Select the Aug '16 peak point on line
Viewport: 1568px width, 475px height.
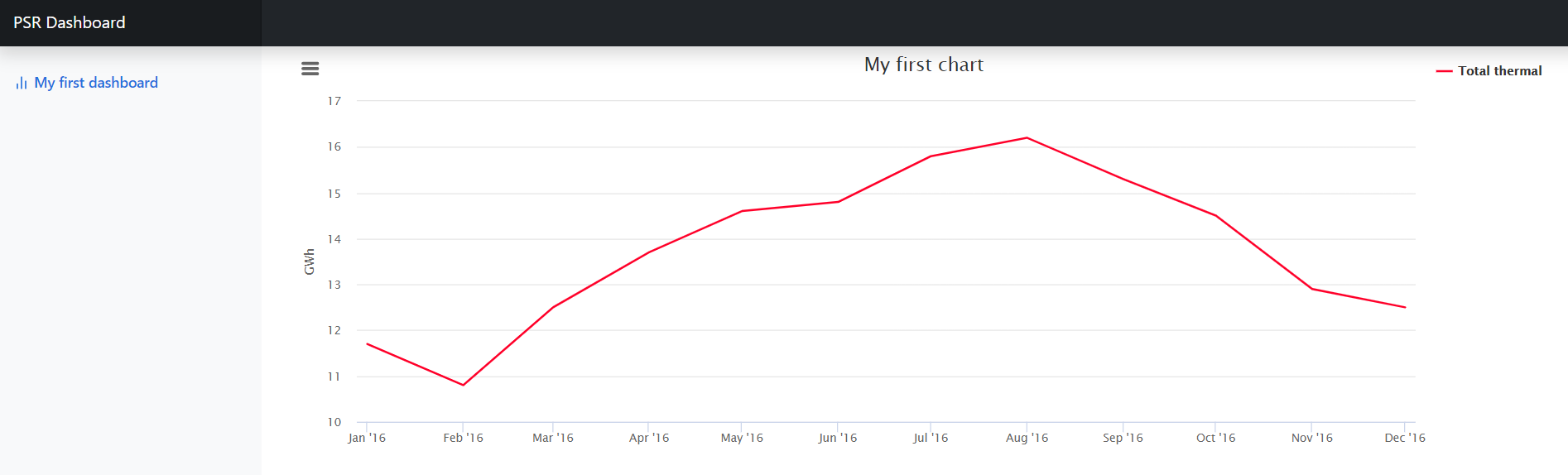[1027, 138]
